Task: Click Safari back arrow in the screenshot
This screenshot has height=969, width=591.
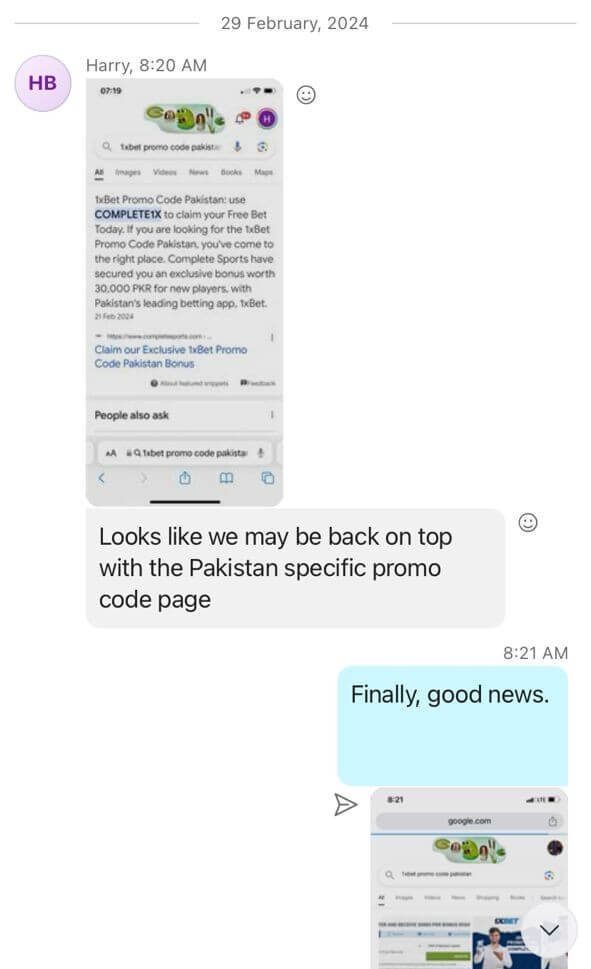Action: pyautogui.click(x=102, y=478)
